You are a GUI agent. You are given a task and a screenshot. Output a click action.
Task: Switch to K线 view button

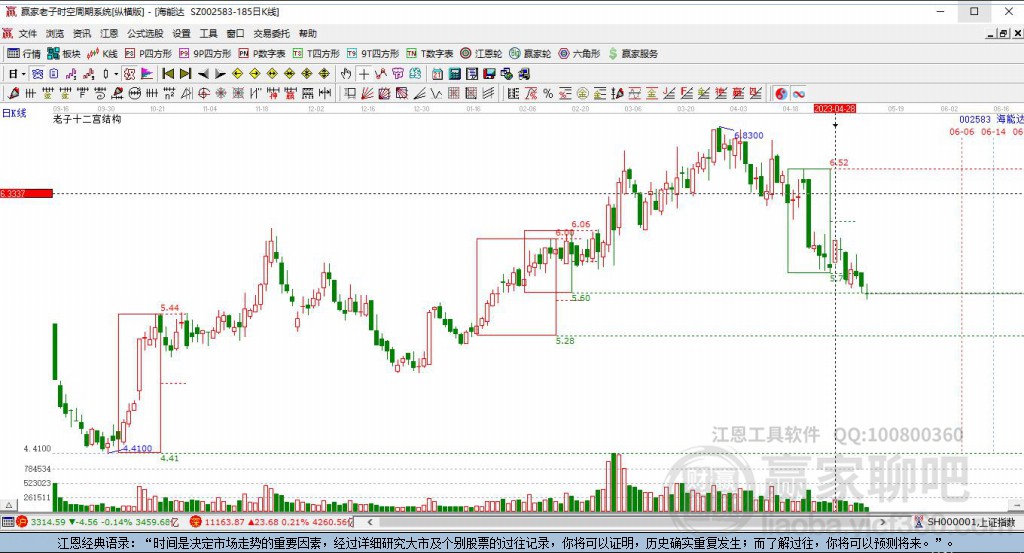tap(102, 54)
